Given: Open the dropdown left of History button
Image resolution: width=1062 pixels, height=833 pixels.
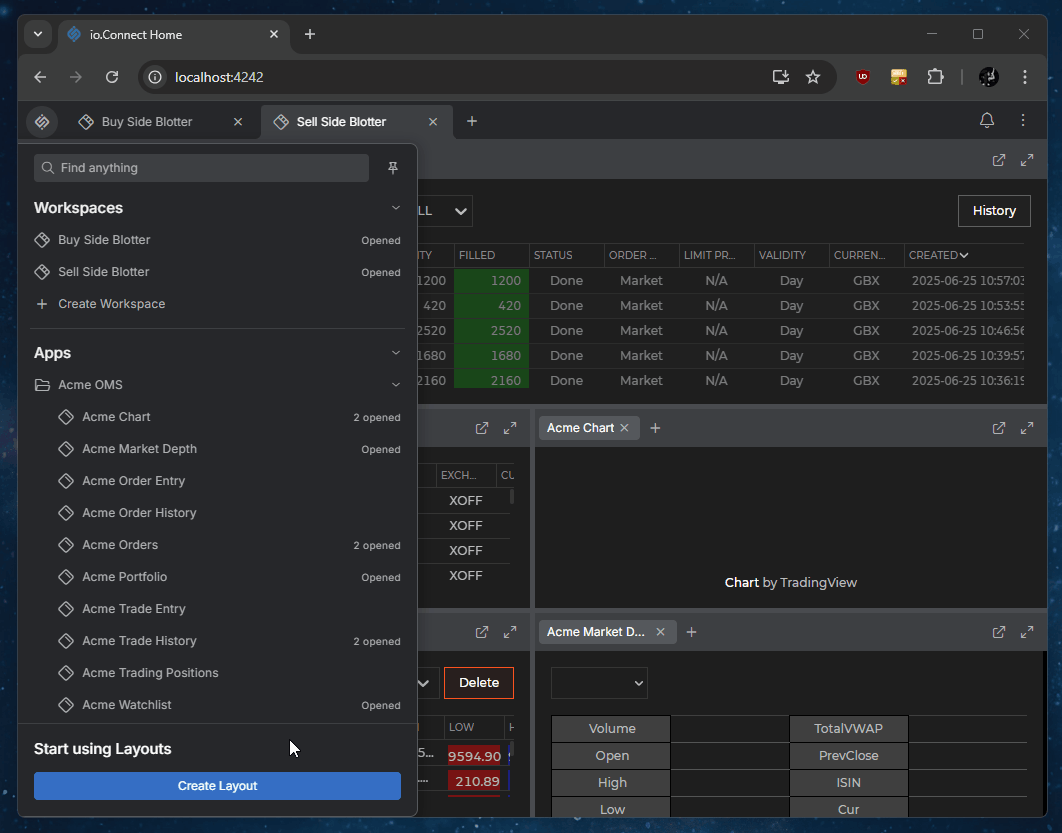Looking at the screenshot, I should 445,211.
